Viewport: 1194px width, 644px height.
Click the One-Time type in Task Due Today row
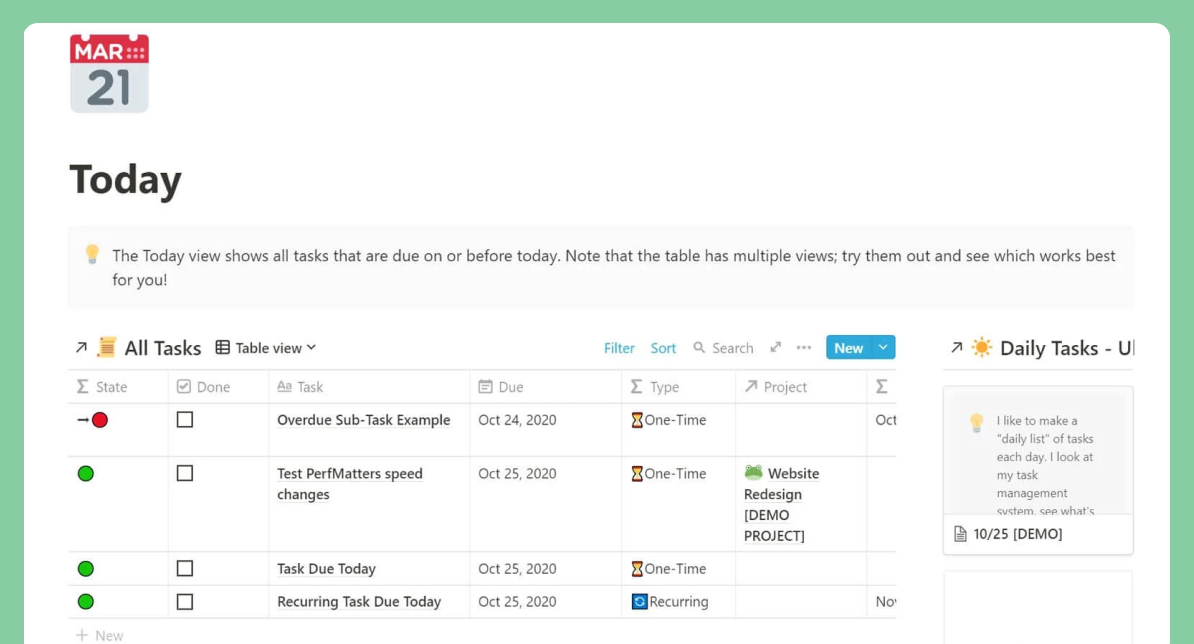[669, 569]
